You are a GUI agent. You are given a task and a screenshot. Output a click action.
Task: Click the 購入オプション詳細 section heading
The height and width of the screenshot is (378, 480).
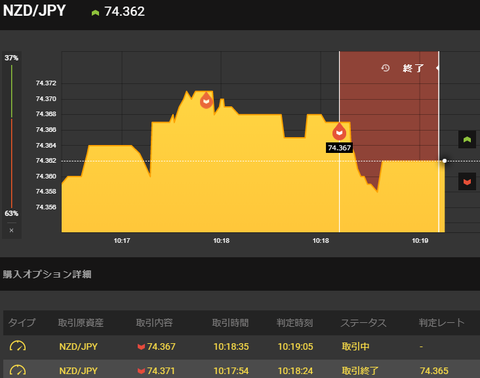(x=47, y=274)
